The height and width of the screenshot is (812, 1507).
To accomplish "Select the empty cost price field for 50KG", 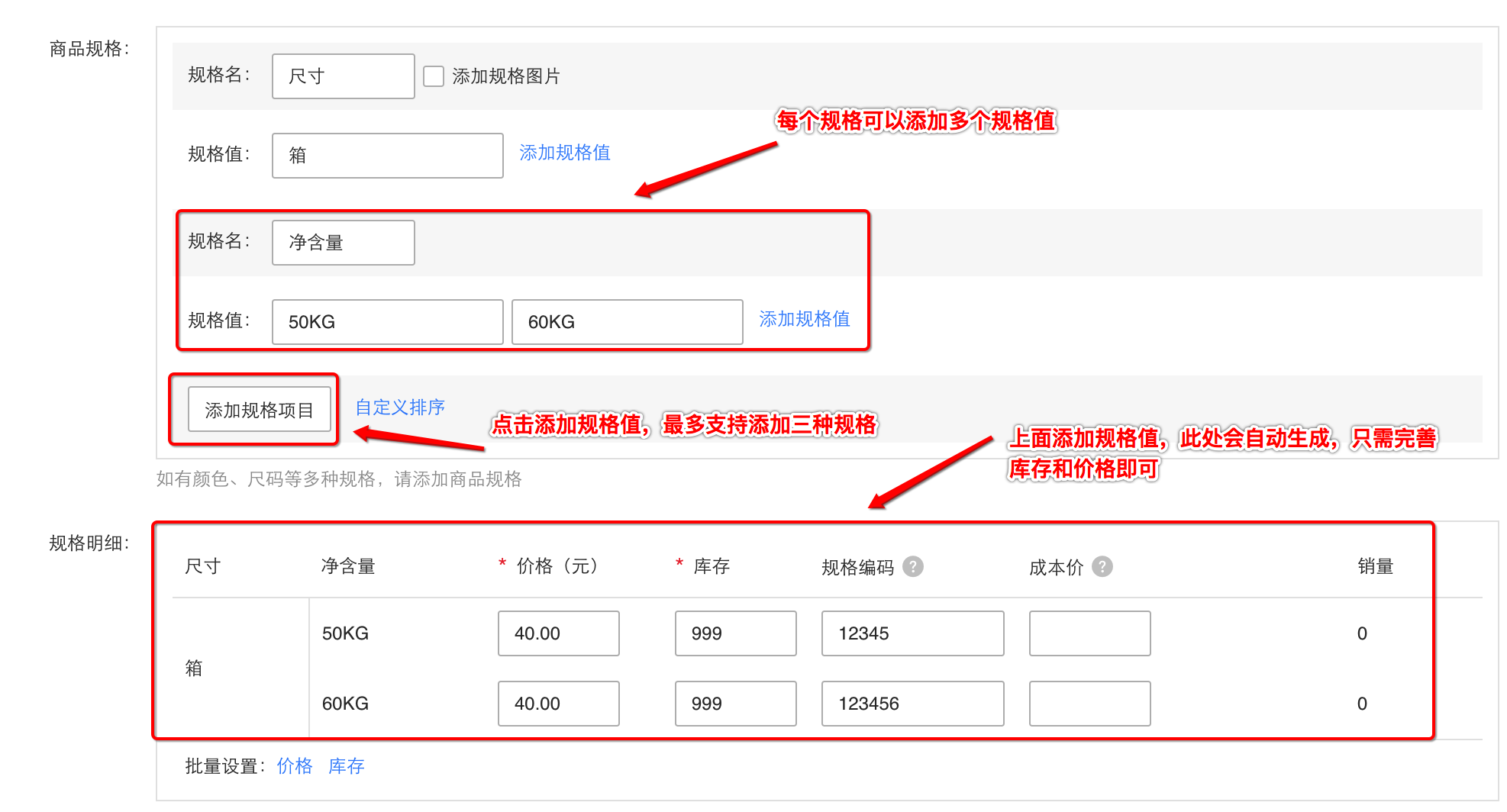I will pyautogui.click(x=1089, y=633).
